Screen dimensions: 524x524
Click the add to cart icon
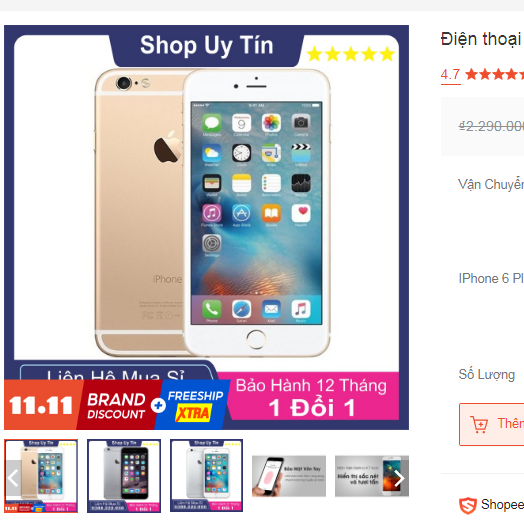tap(479, 424)
